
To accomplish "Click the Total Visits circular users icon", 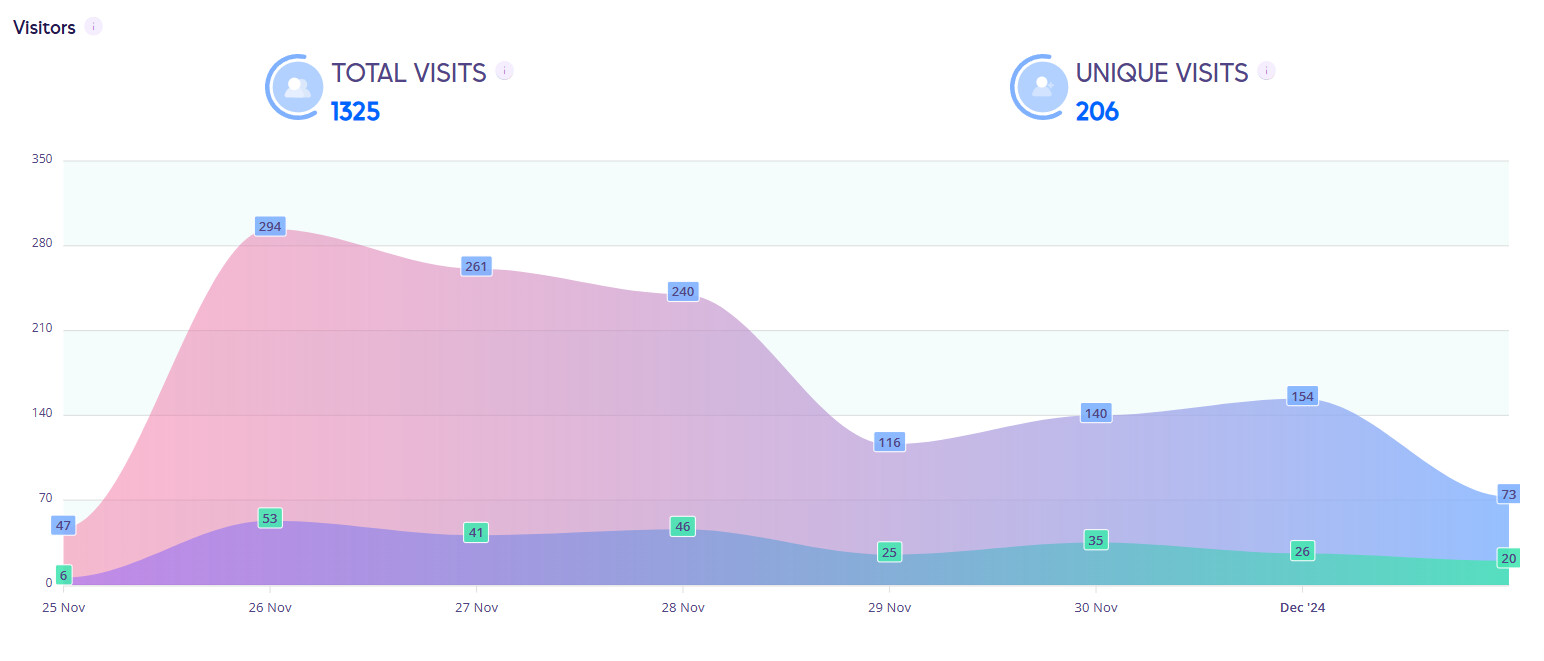I will [295, 87].
